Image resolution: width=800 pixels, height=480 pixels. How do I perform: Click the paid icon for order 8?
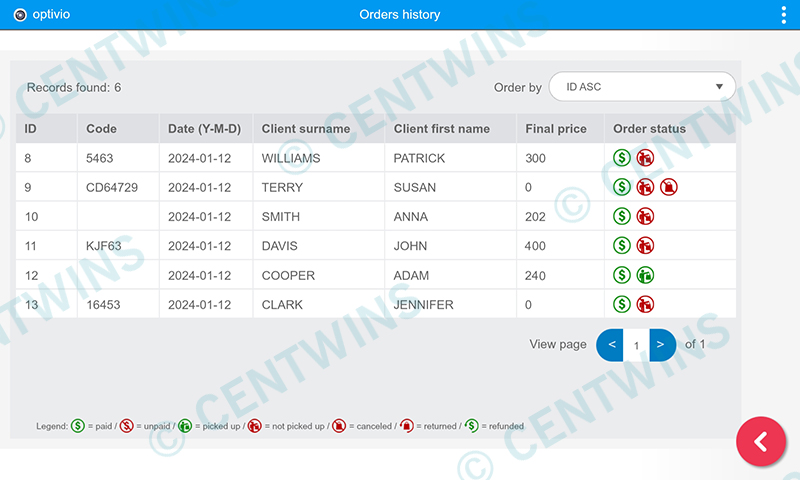click(x=621, y=158)
